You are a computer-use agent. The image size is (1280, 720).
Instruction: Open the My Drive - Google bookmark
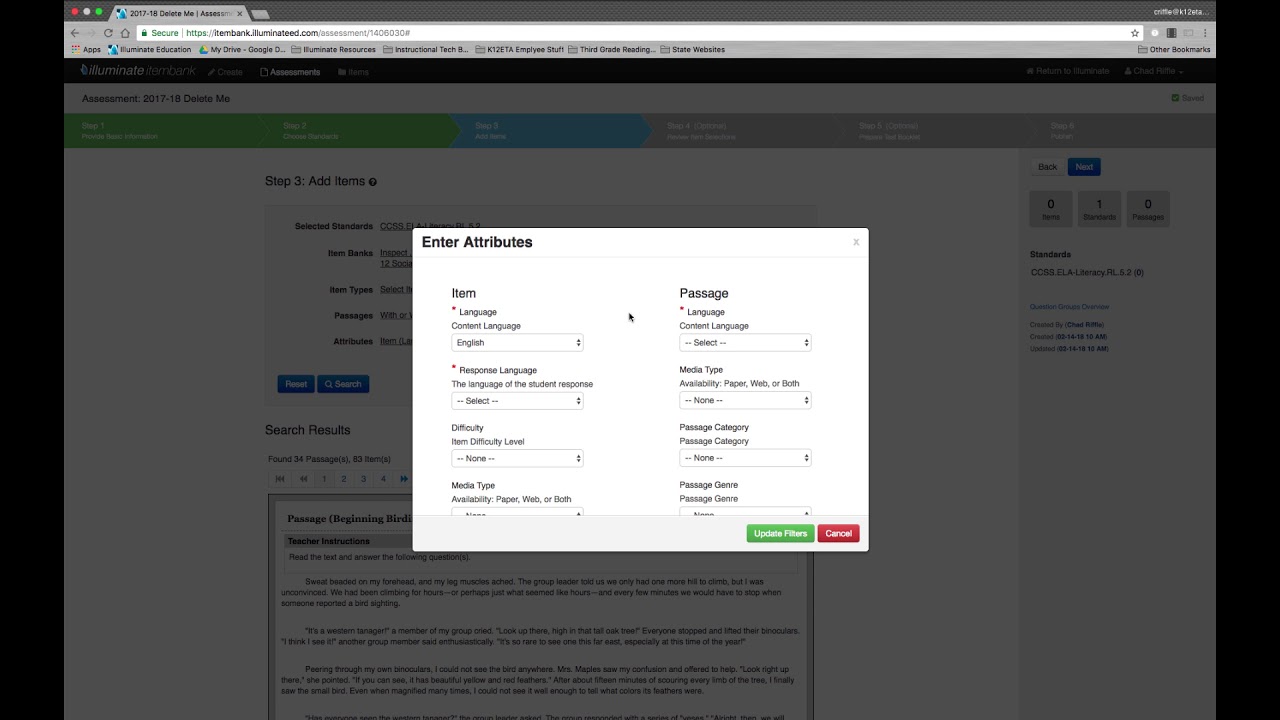tap(242, 49)
